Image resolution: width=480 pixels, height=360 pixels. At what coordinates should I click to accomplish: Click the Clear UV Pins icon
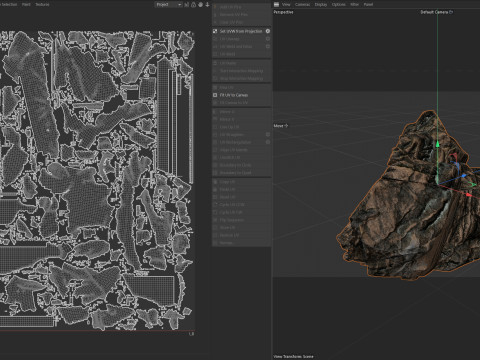point(215,22)
